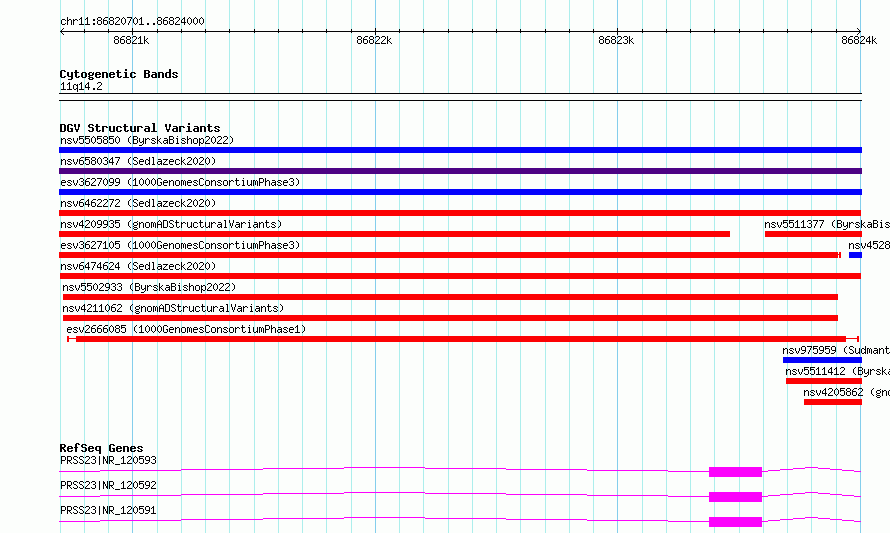
Task: Open esv3627099 (1000GenomesConsortiumPhase3) label
Action: [x=180, y=182]
